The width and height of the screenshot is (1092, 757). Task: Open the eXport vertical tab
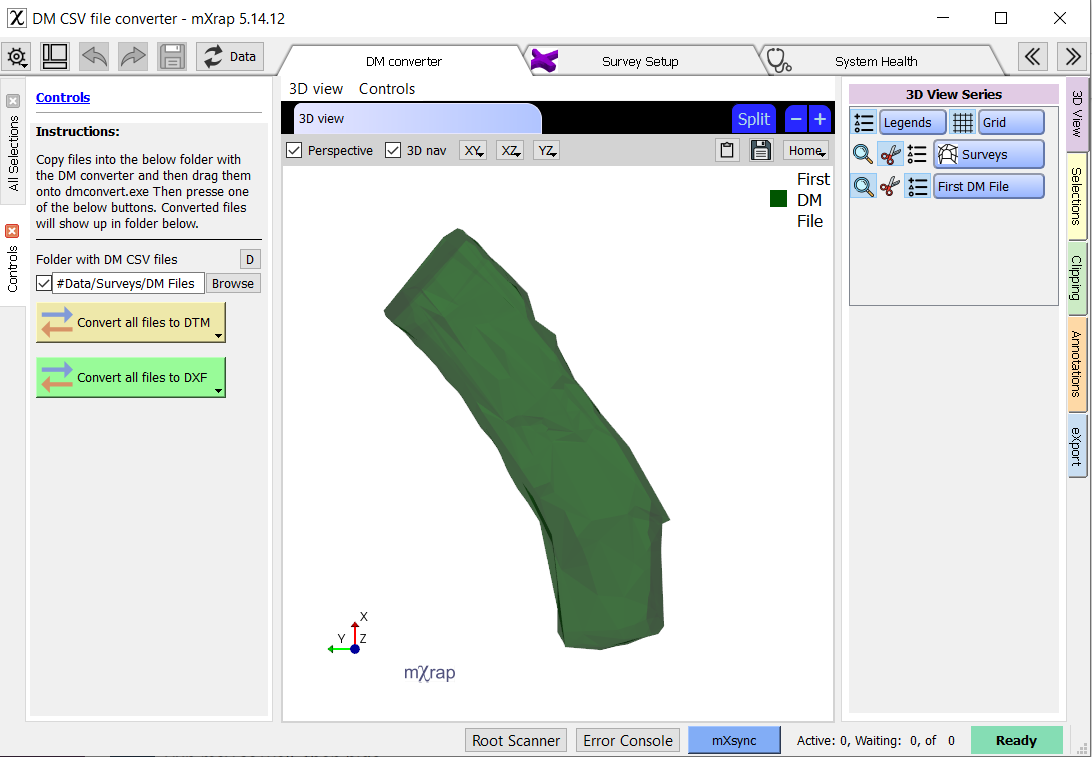(x=1077, y=446)
